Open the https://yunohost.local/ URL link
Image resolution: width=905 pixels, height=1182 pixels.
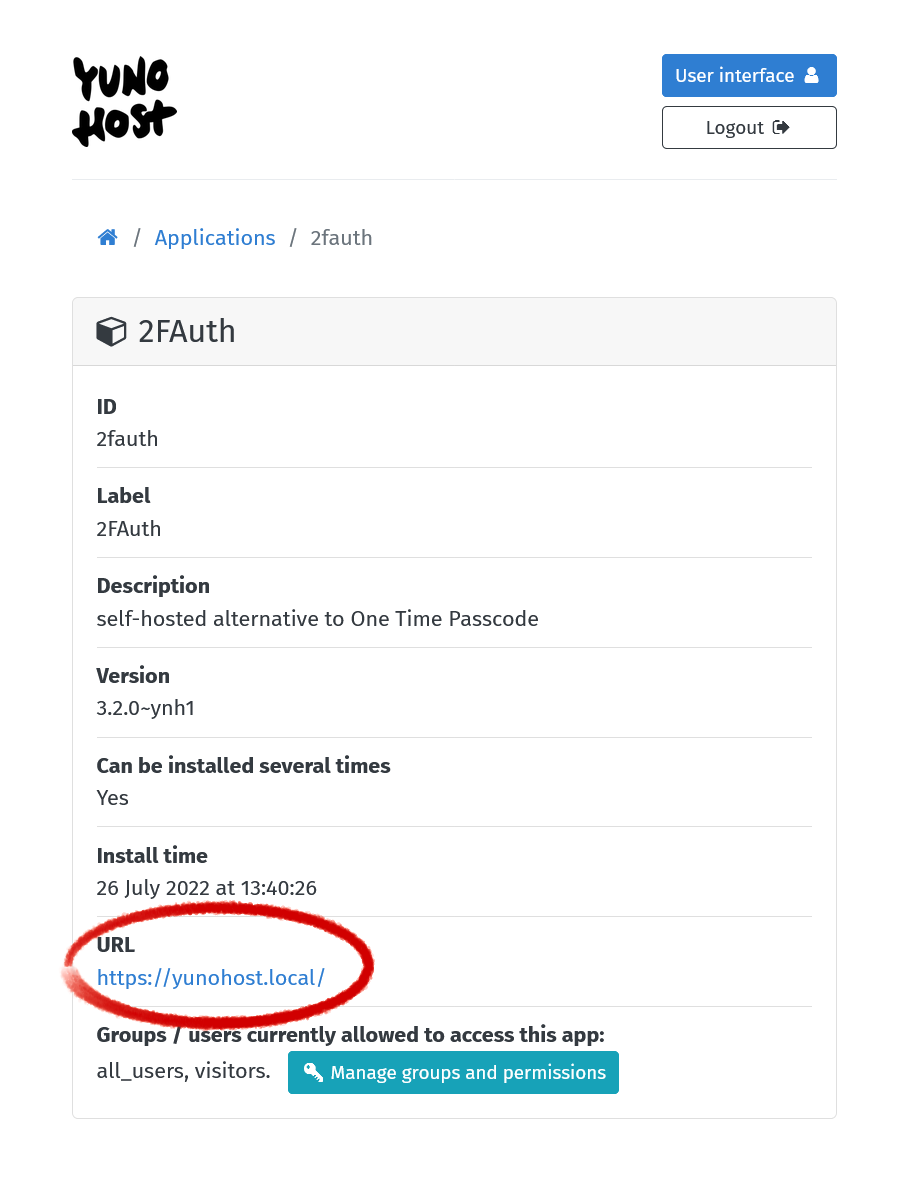pyautogui.click(x=211, y=978)
